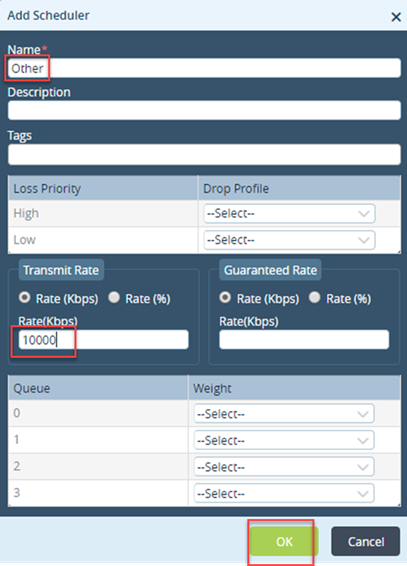Open Low loss priority Drop Profile dropdown
The width and height of the screenshot is (407, 566).
[289, 240]
